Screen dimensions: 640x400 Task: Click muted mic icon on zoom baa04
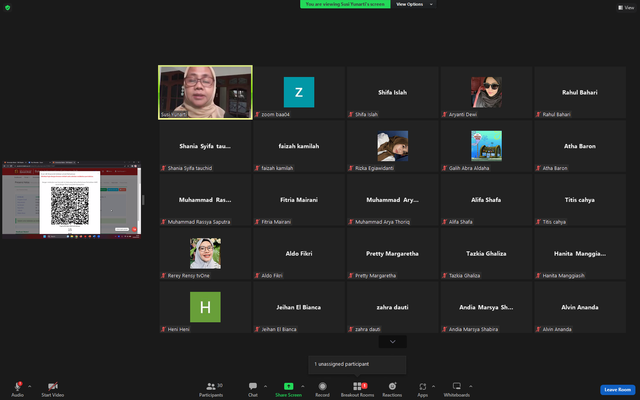pos(257,115)
